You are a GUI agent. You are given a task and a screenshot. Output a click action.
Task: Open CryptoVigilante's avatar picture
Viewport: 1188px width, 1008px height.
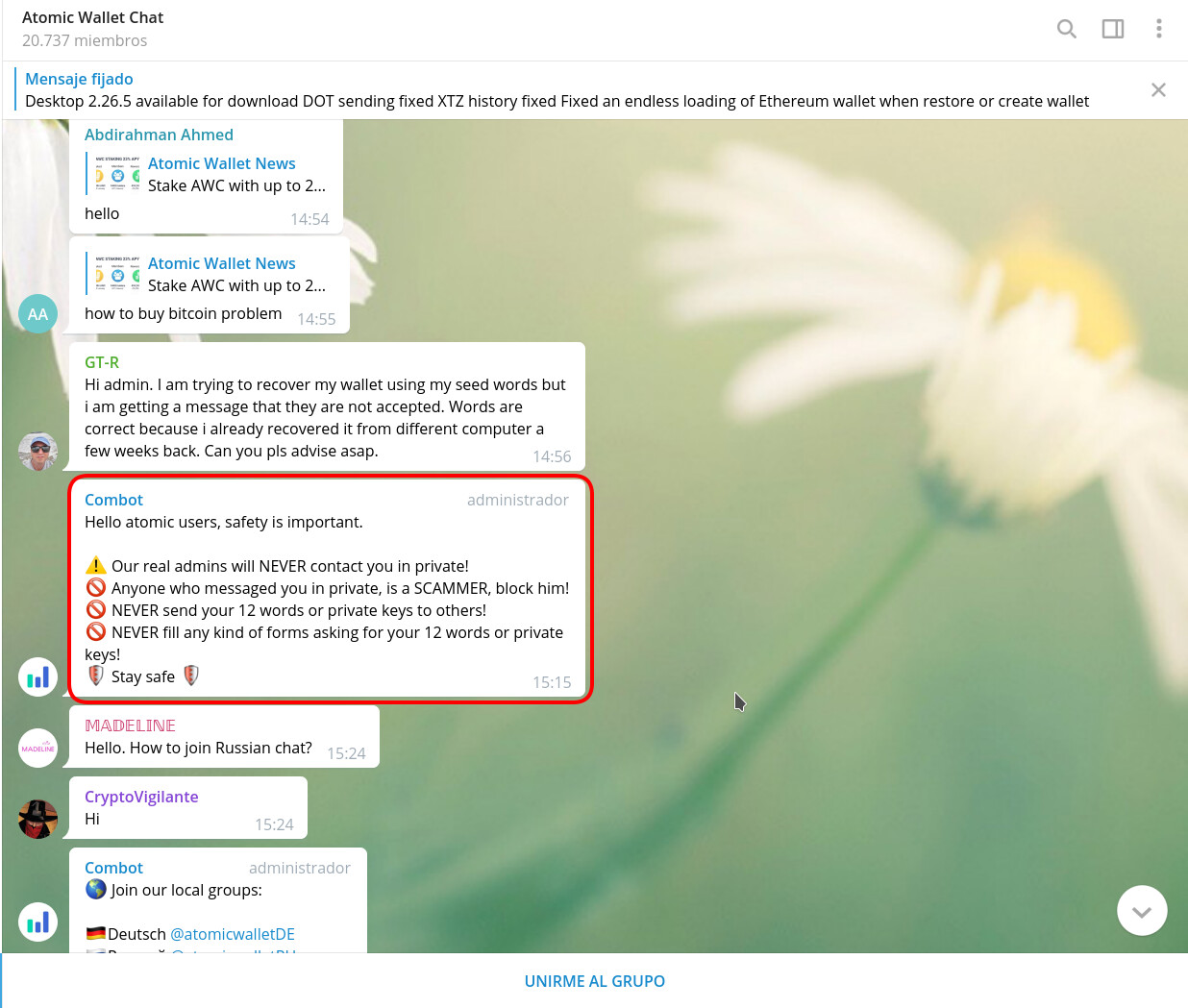[38, 820]
